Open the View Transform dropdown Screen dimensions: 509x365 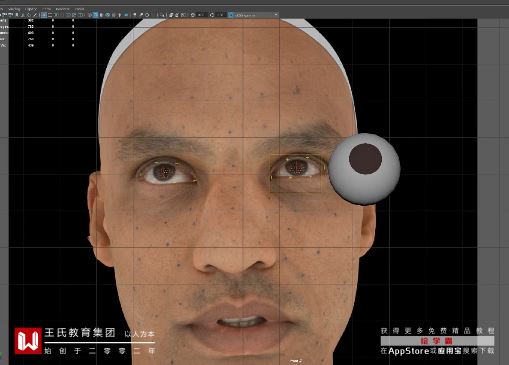(257, 15)
